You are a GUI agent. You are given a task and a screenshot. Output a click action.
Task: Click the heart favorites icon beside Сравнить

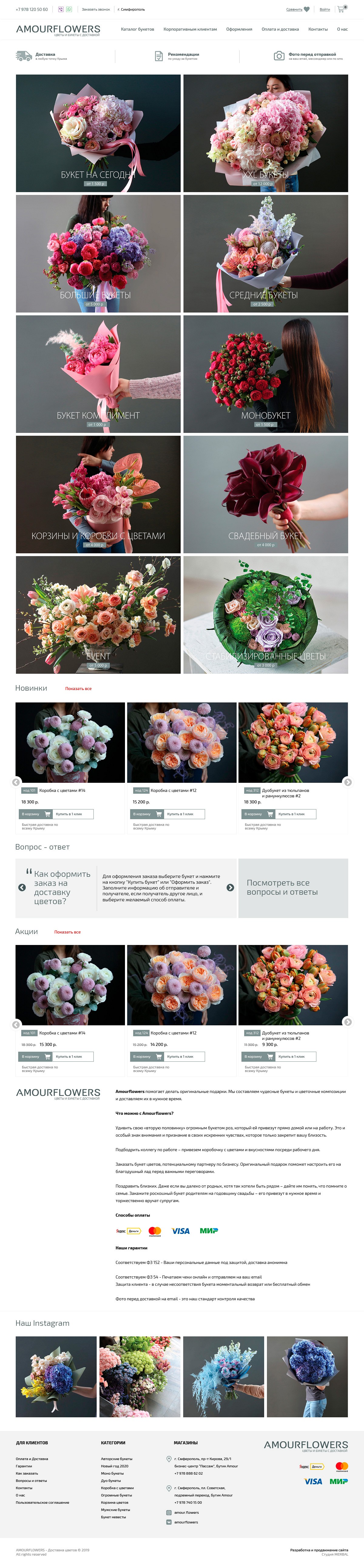coord(307,9)
